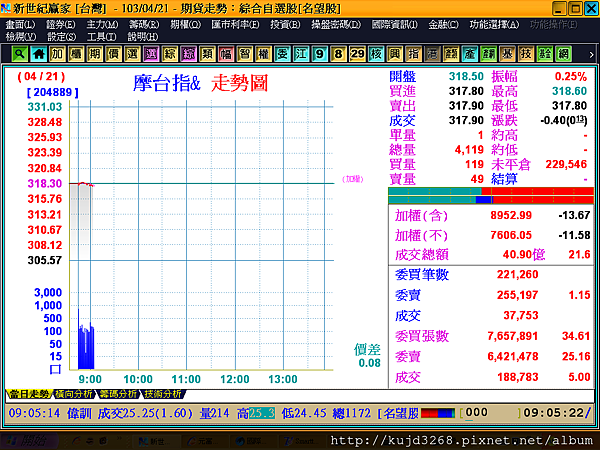Open the 檢視(V) menu
This screenshot has width=600, height=450.
(x=21, y=37)
